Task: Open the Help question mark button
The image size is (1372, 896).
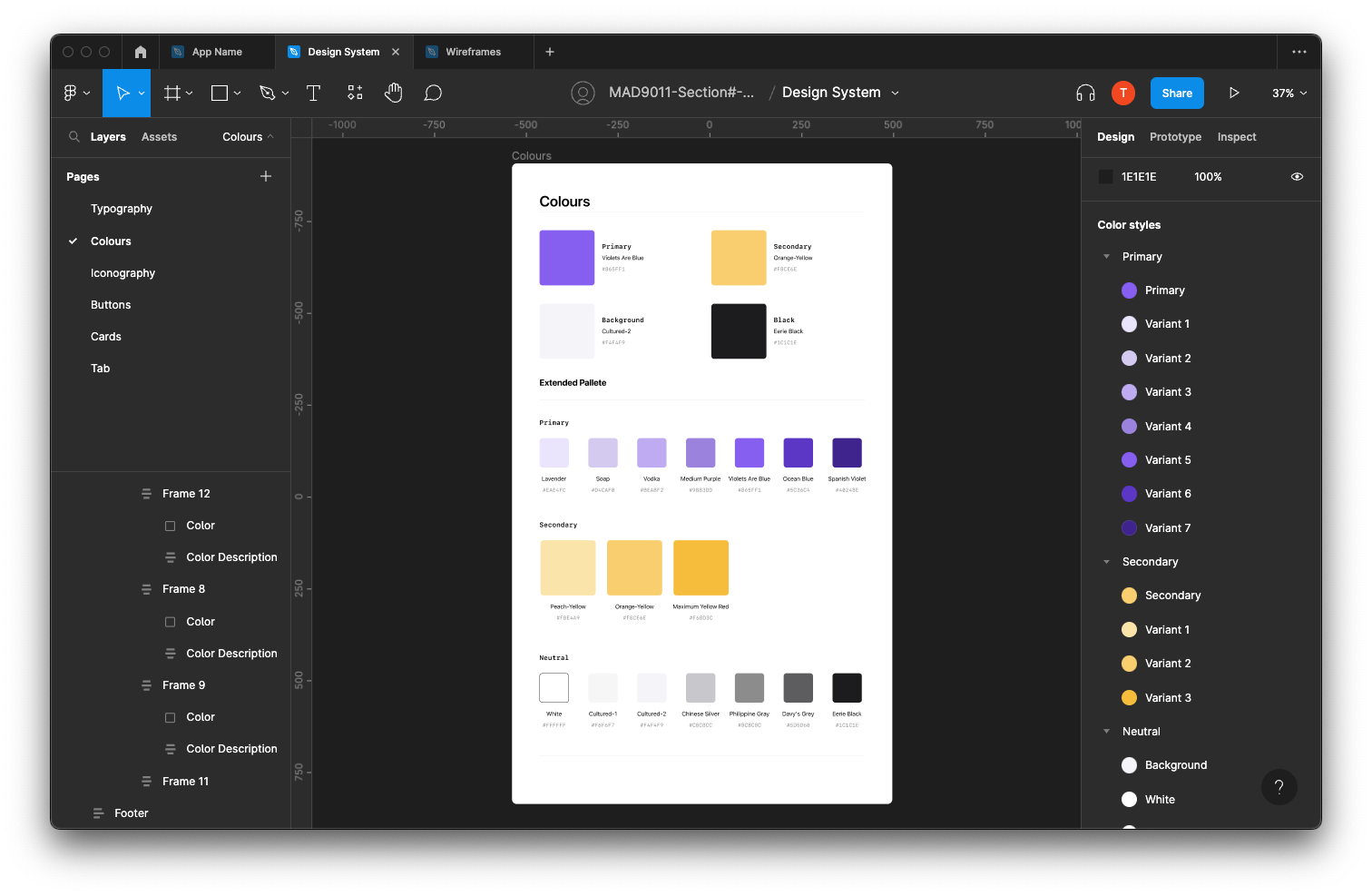Action: pos(1279,787)
